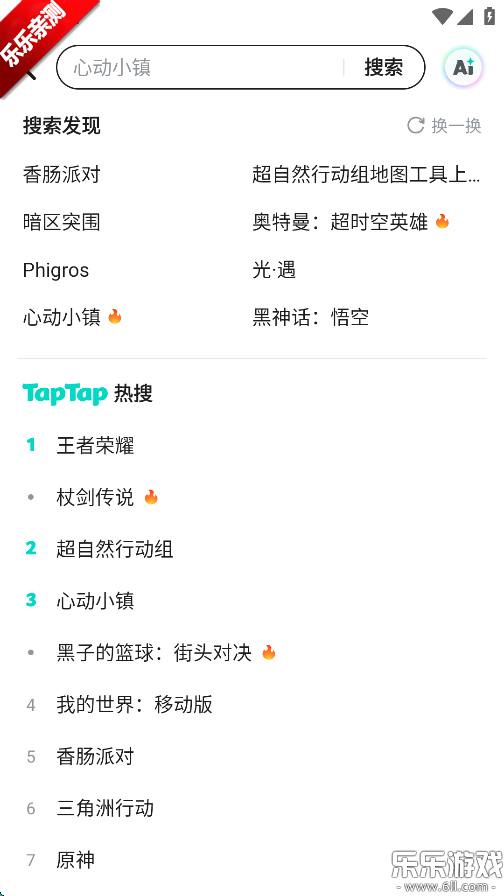Select 超自然行动组 in hot search list
The image size is (504, 896).
114,549
